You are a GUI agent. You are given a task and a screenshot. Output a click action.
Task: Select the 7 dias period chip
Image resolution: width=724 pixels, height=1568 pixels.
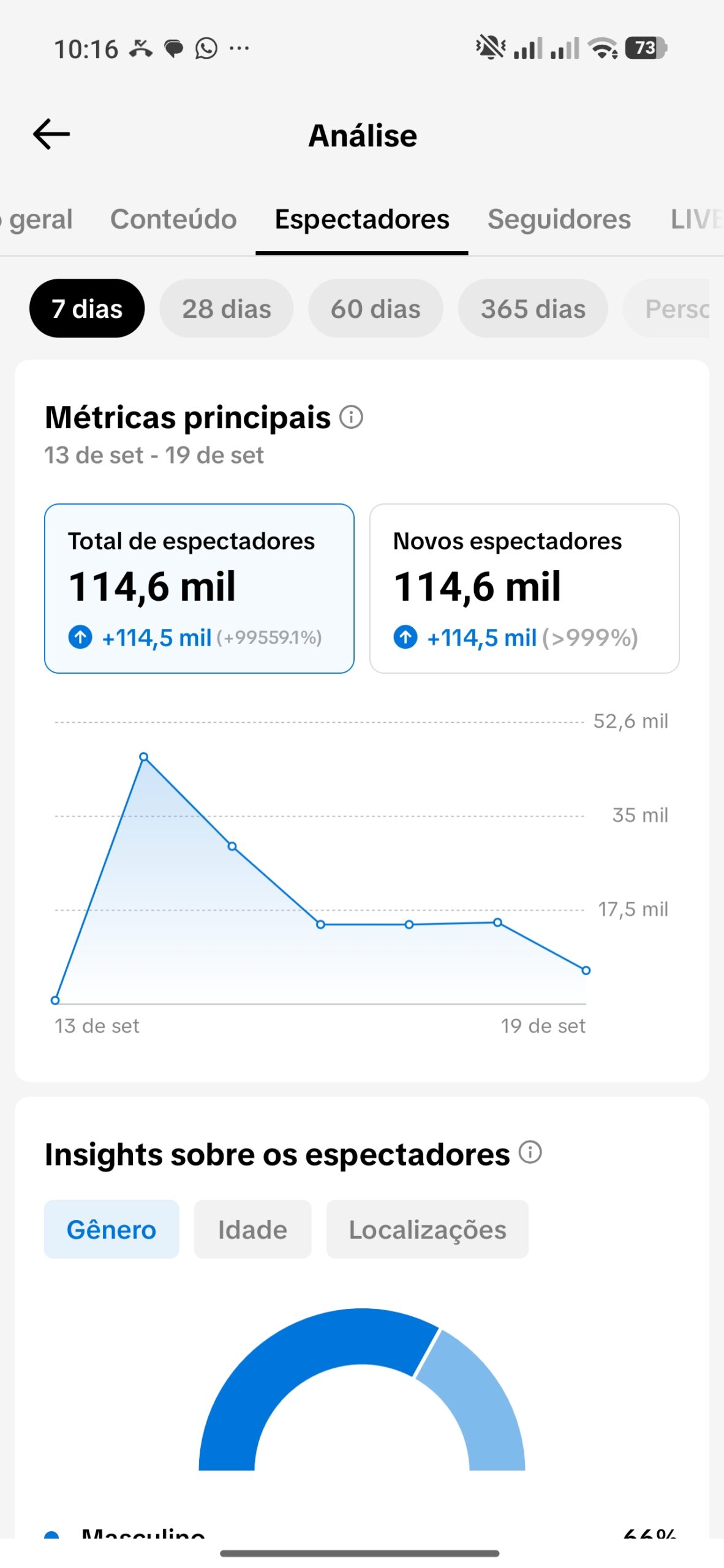87,308
